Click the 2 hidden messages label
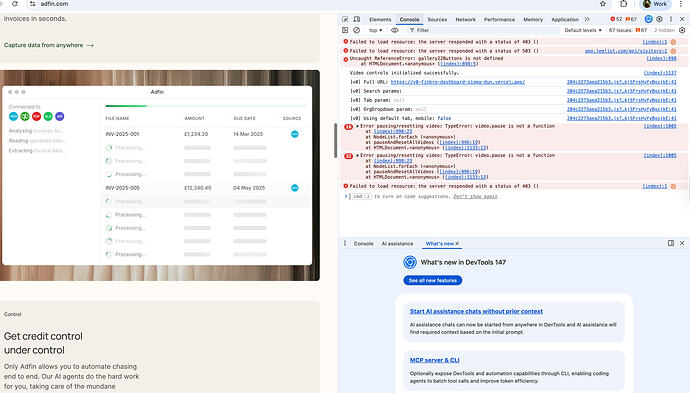690x393 pixels. 664,30
